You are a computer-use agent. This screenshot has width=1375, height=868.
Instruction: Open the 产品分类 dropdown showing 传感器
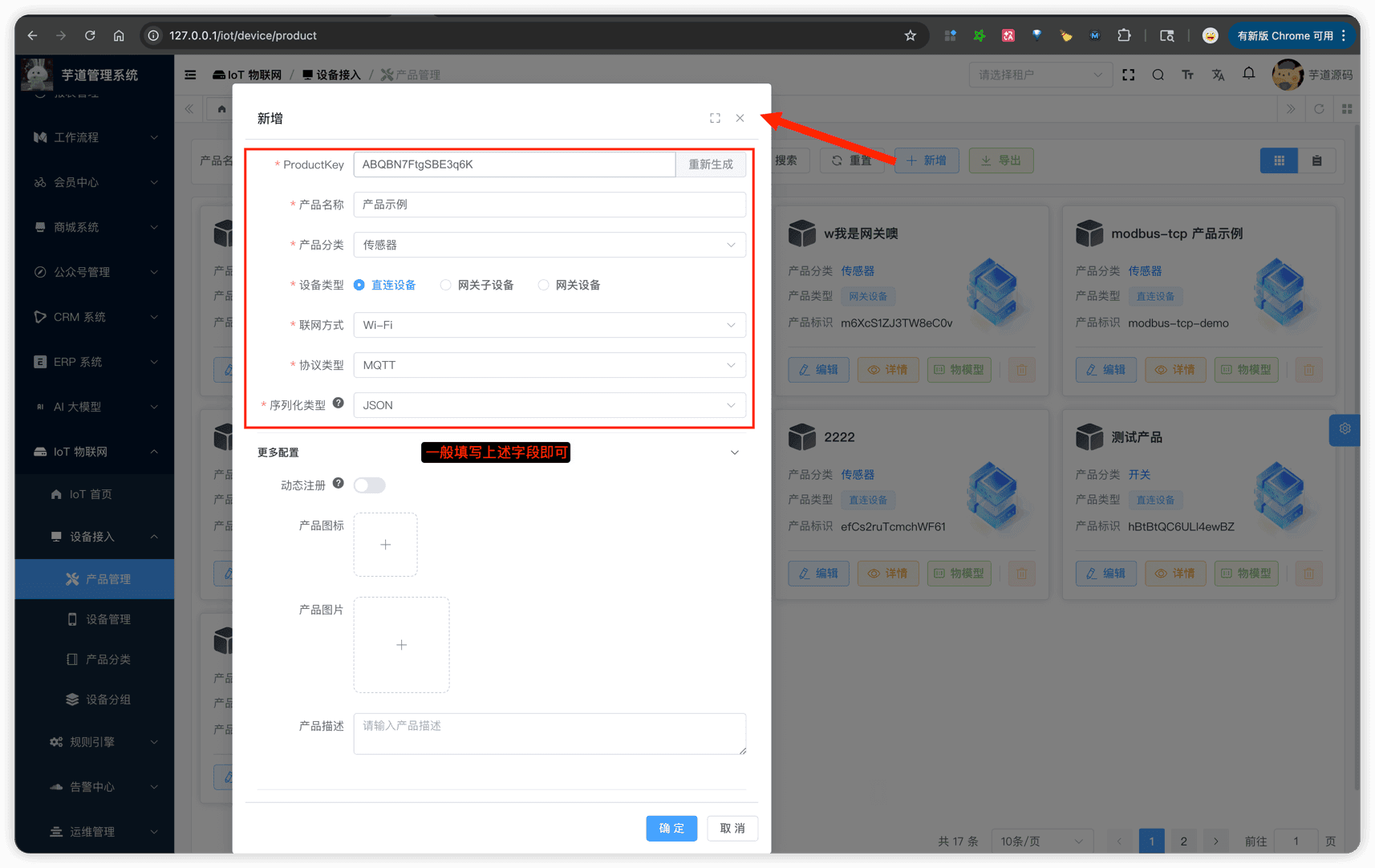(x=550, y=245)
